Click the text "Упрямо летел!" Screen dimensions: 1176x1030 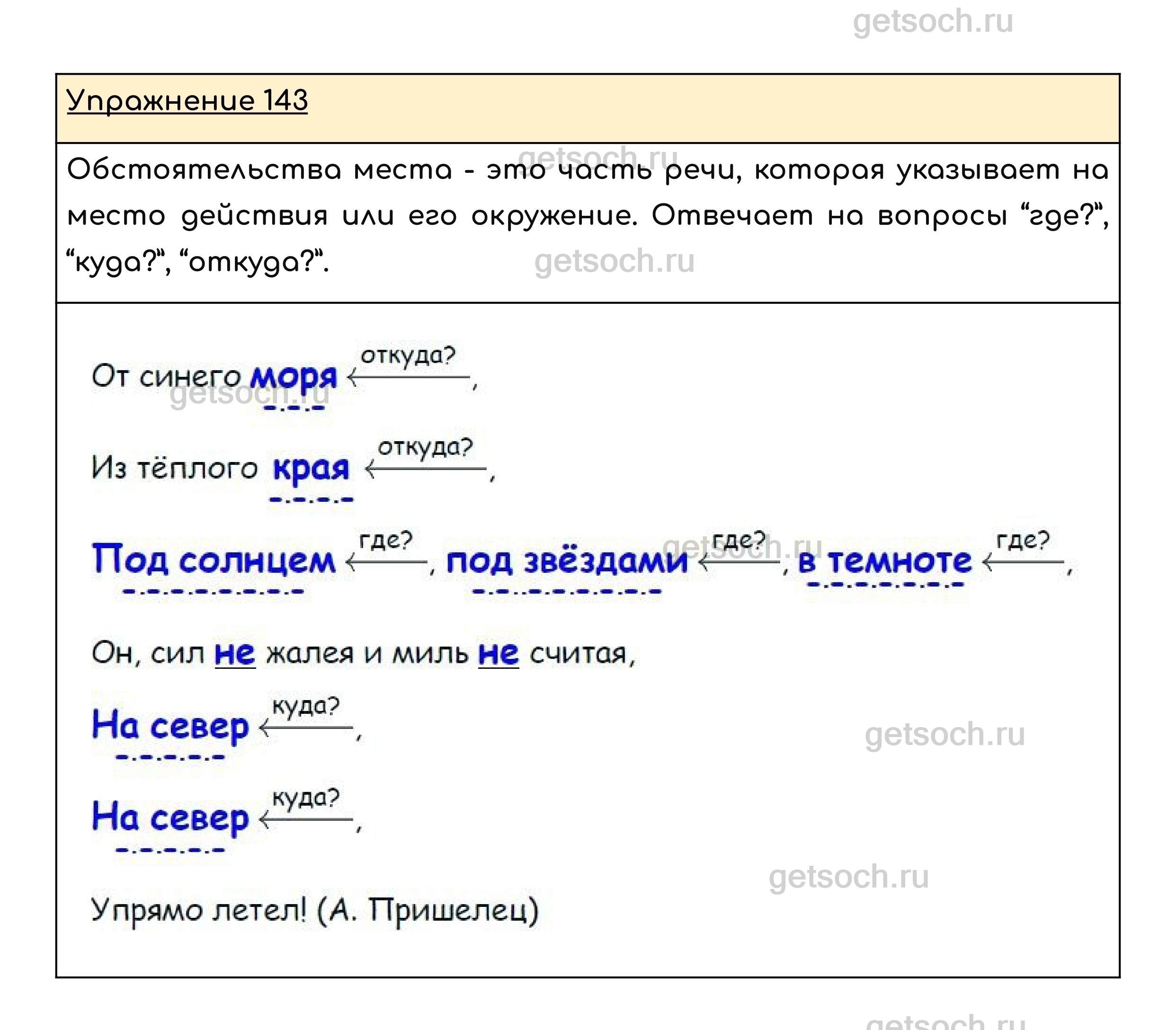[199, 910]
